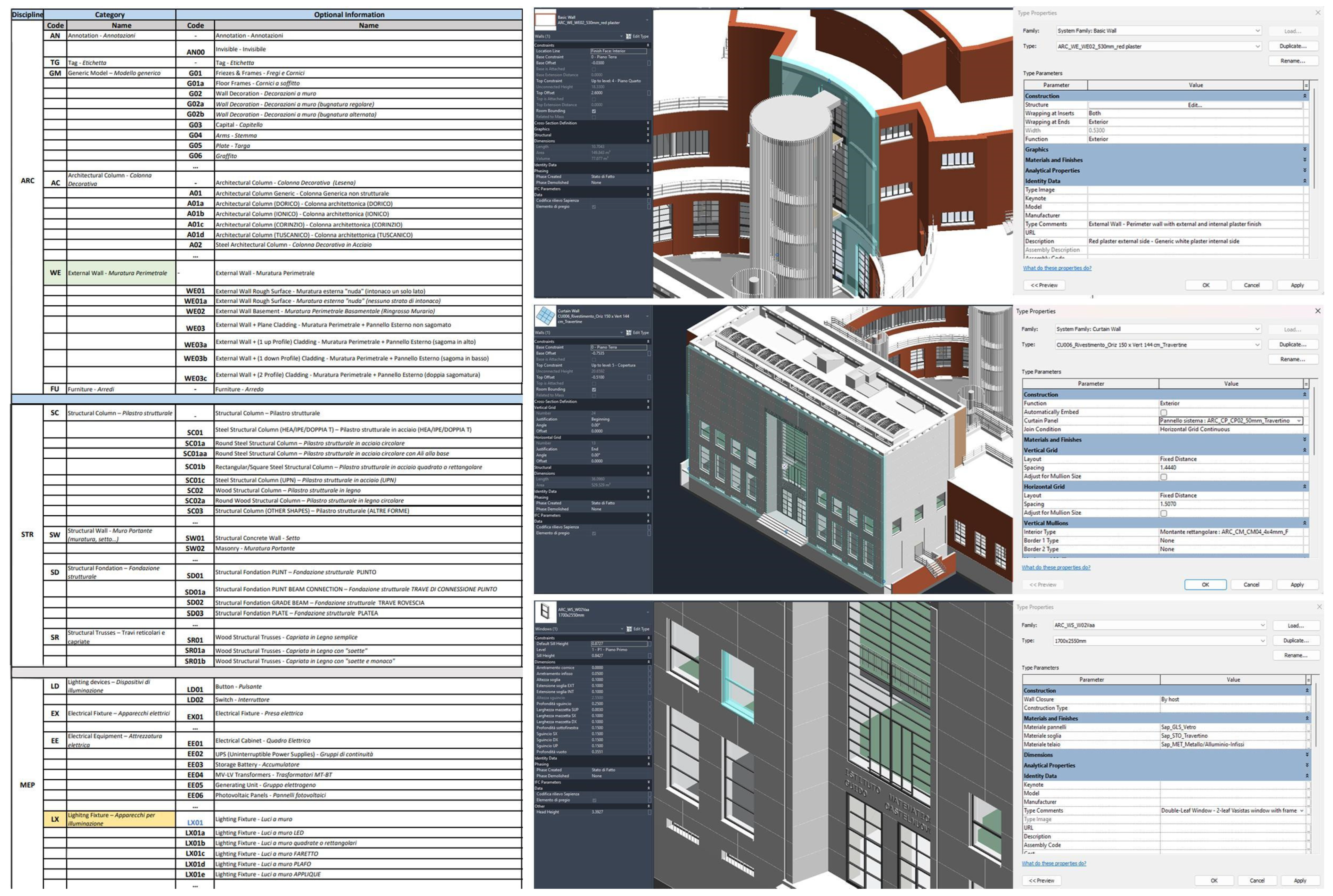Open 'What do these properties do?' link
Screen dimensions: 1333x896
(1057, 268)
